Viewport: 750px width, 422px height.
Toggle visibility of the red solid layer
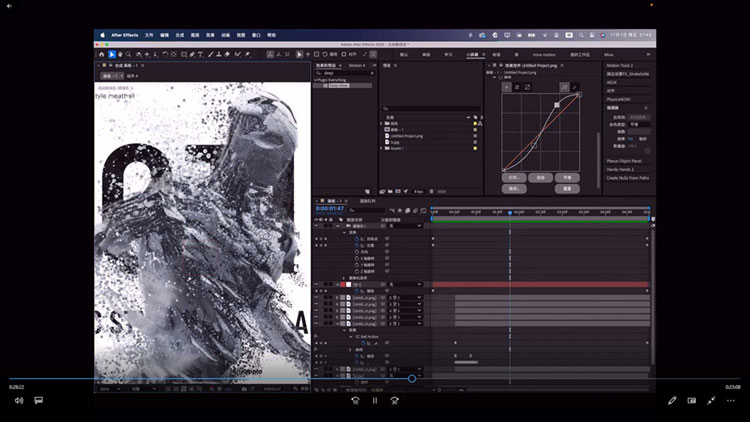[317, 285]
